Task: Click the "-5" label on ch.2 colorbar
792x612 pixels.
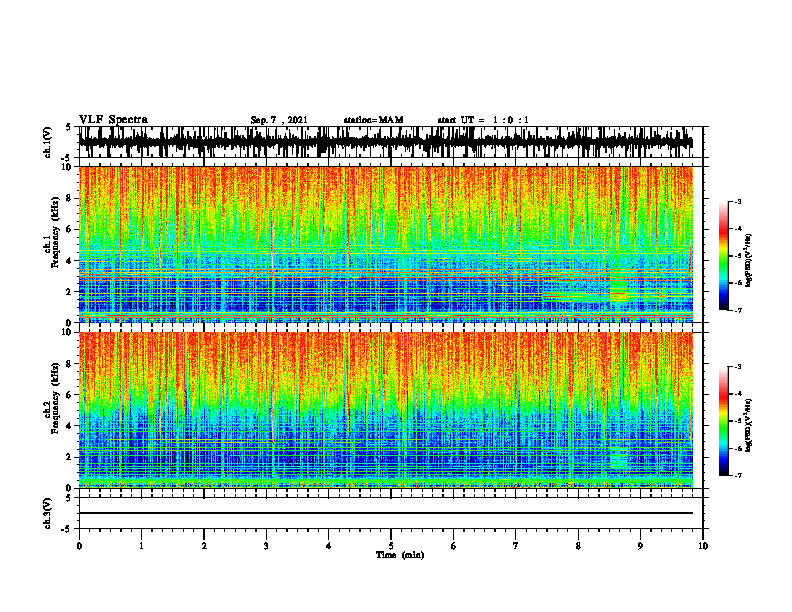Action: [738, 421]
